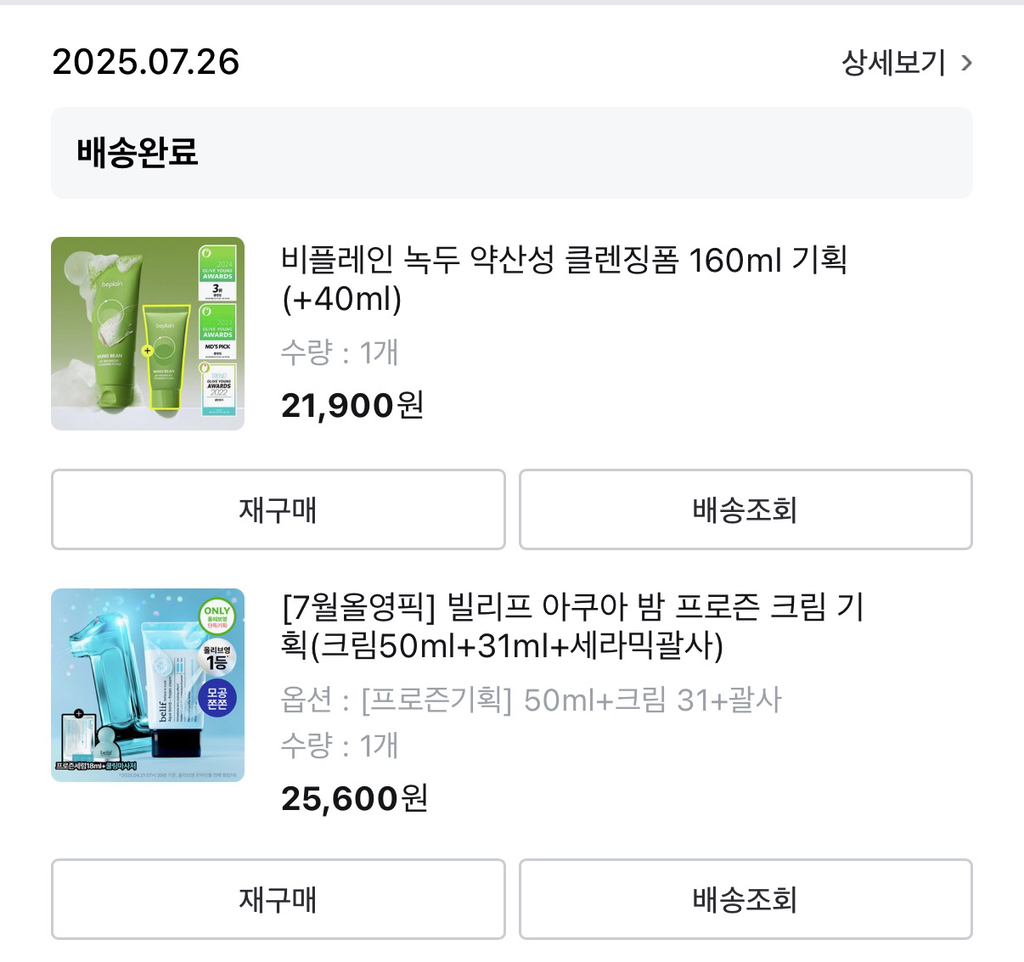1024x962 pixels.
Task: Open the 상세보기 order details link
Action: 893,63
